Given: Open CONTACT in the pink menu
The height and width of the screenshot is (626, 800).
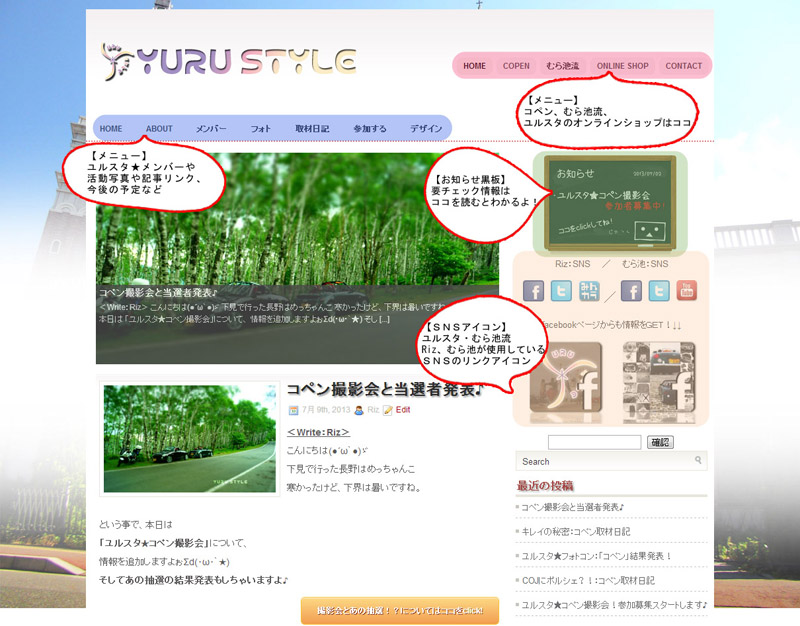Looking at the screenshot, I should point(684,66).
